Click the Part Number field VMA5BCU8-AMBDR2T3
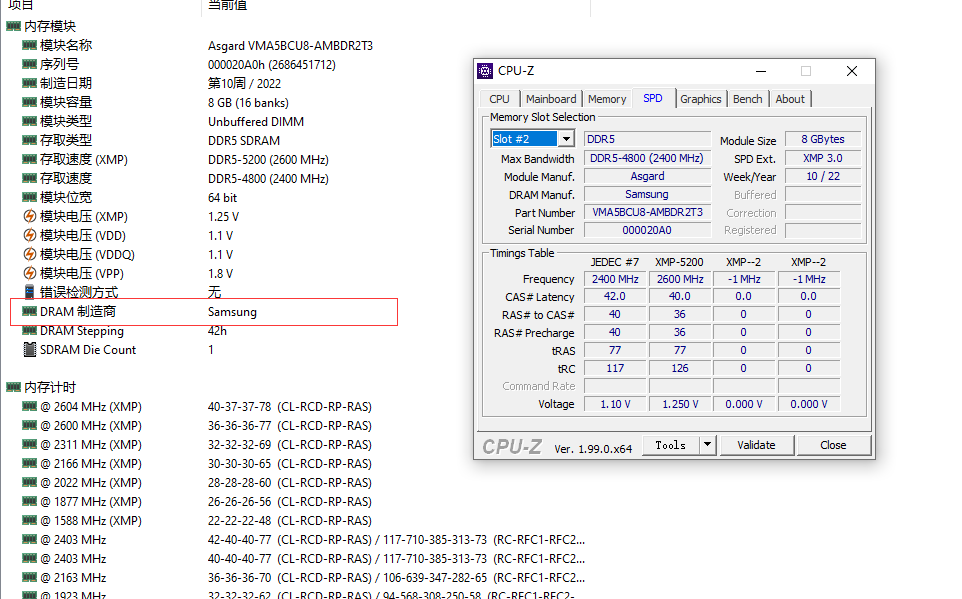Image resolution: width=962 pixels, height=599 pixels. click(x=647, y=212)
